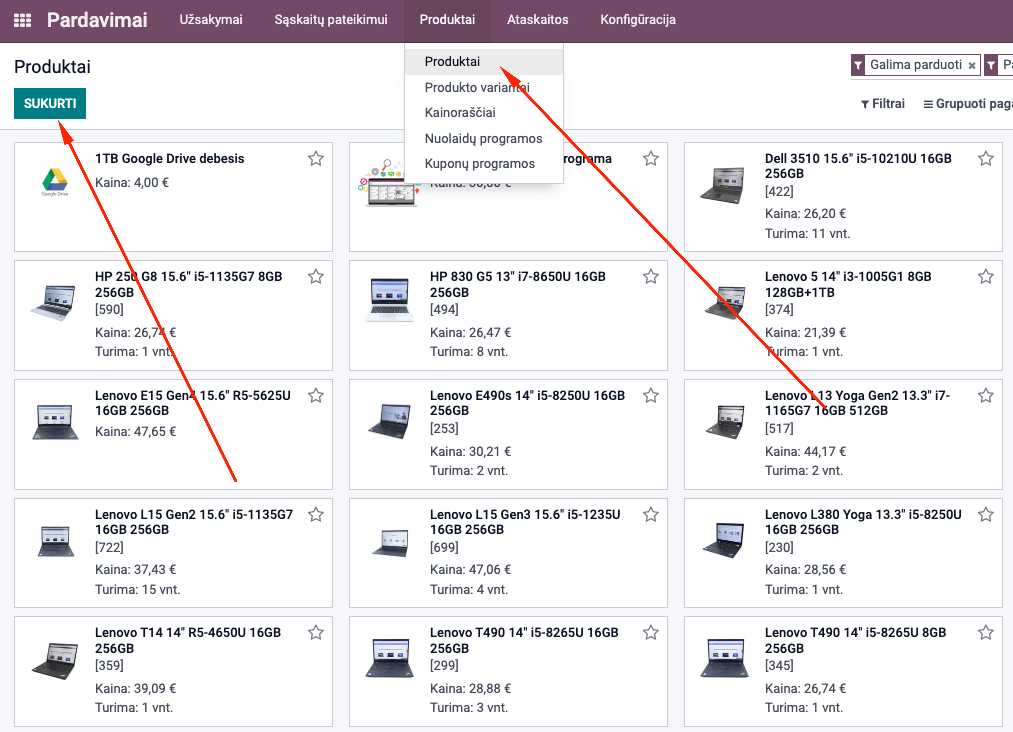The image size is (1013, 732).
Task: Open Google Drive logo thumbnail
Action: click(x=55, y=182)
